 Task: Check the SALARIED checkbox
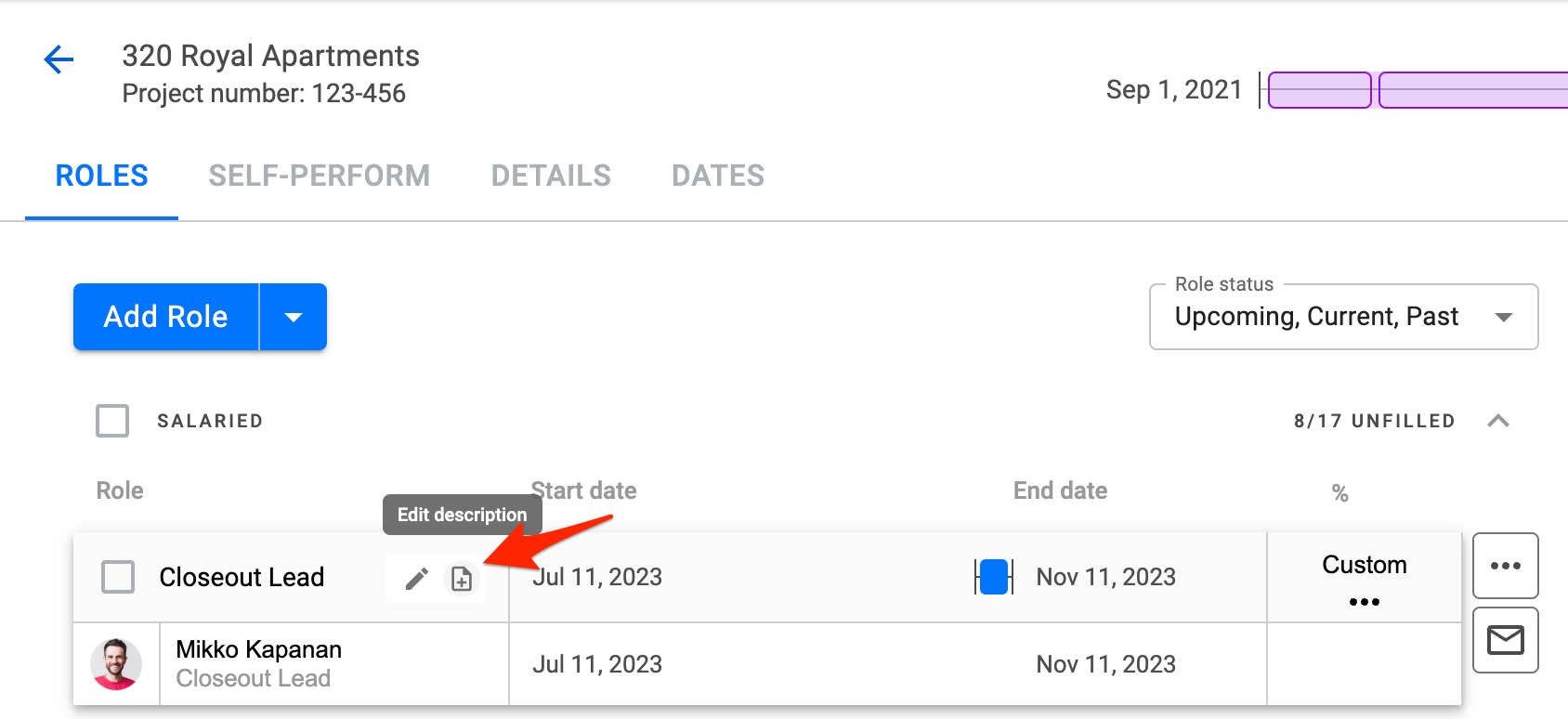111,421
